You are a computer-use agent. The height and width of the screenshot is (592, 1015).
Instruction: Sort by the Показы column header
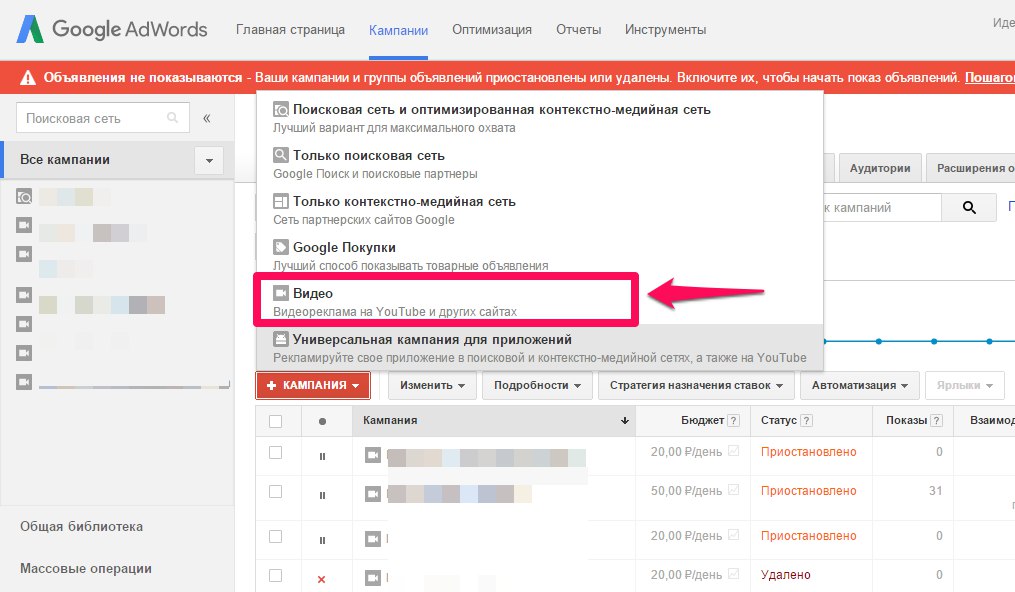tap(906, 421)
